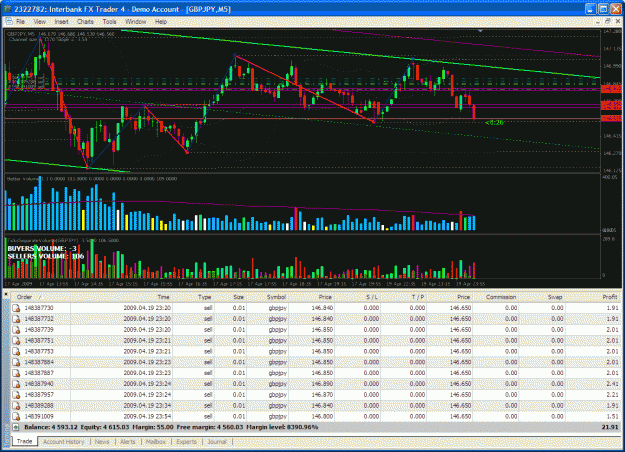625x452 pixels.
Task: Click the profit value 2.41
Action: [x=612, y=384]
